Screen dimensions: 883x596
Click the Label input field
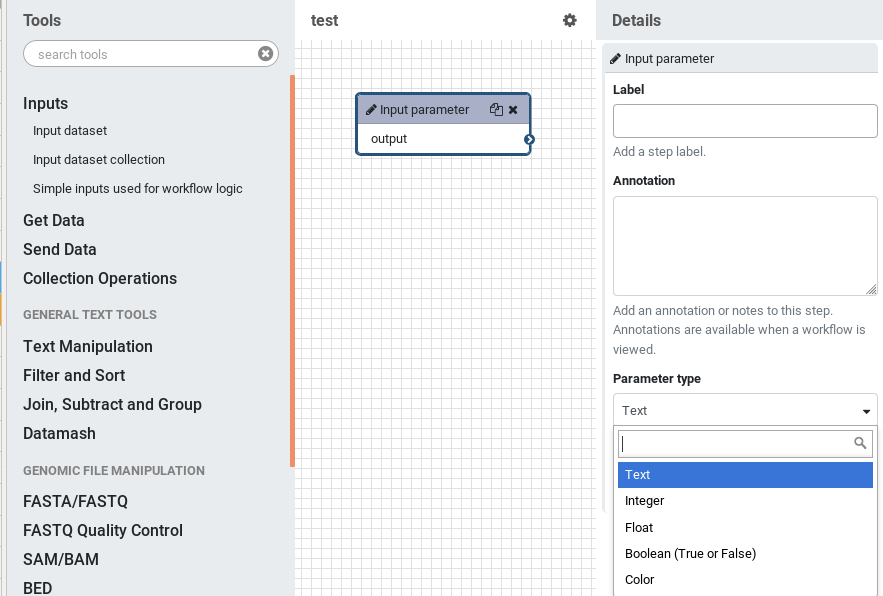pos(744,121)
